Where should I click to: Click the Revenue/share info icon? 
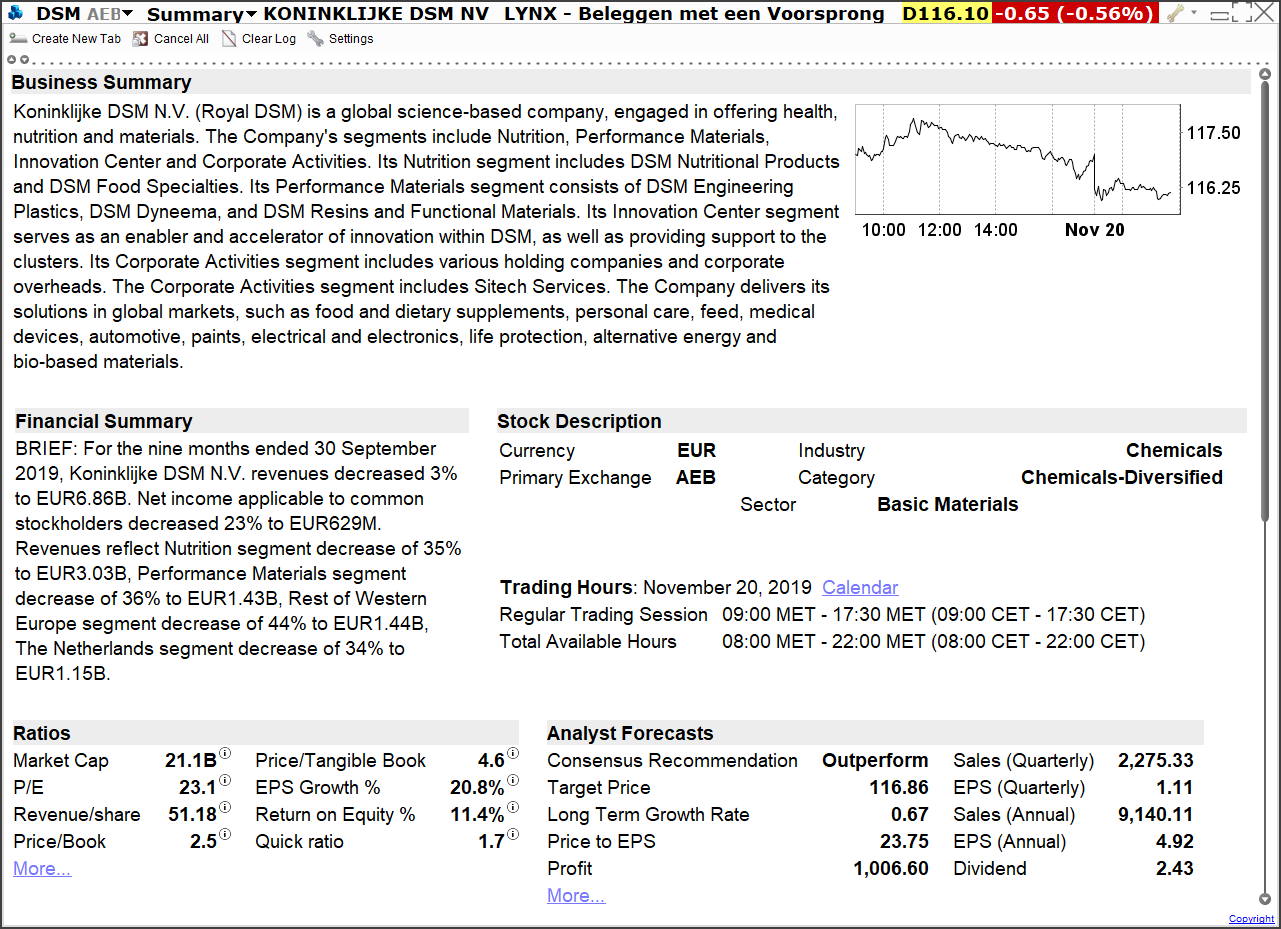225,807
